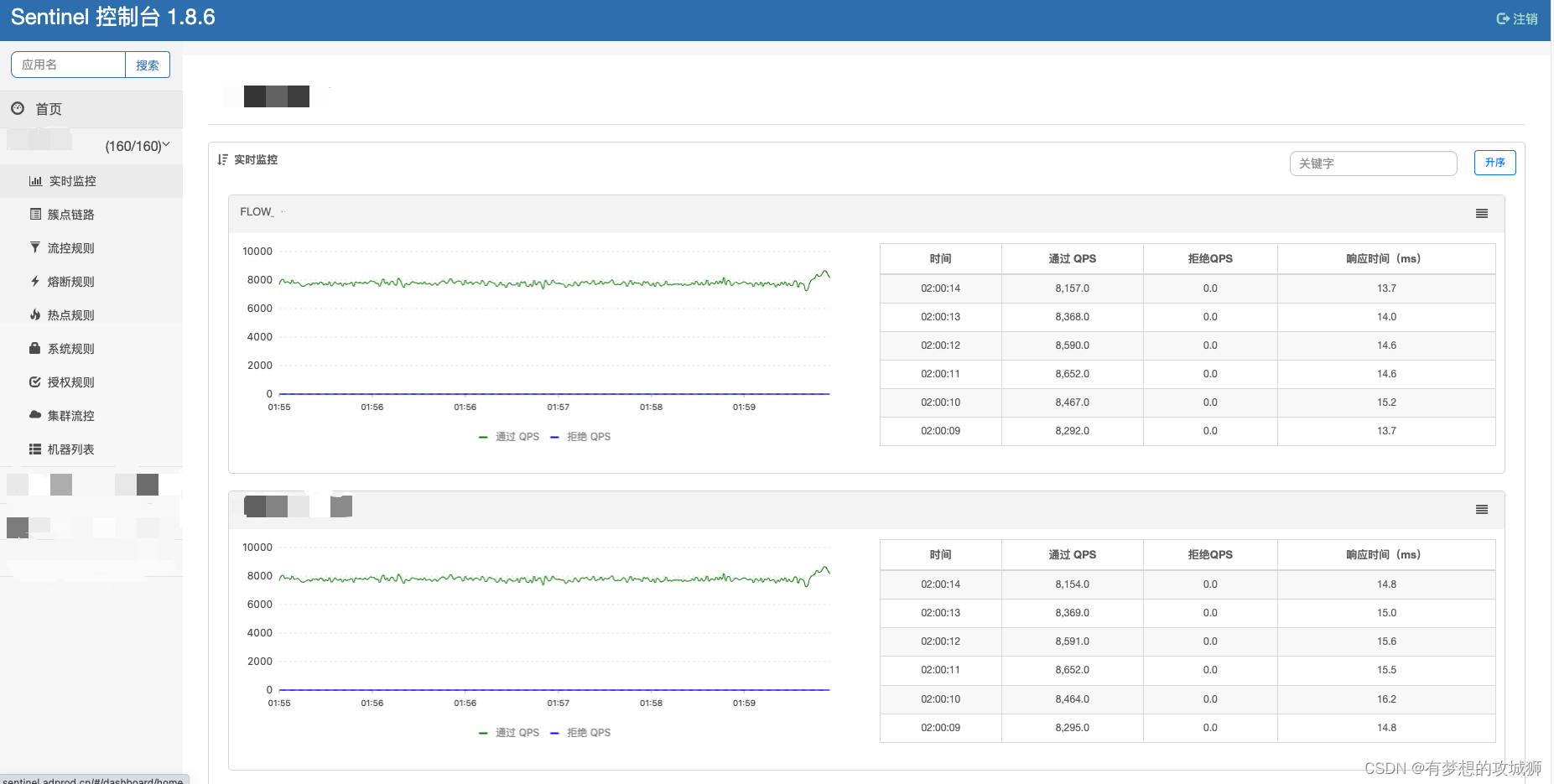Image resolution: width=1554 pixels, height=784 pixels.
Task: Click the 注销 logout icon
Action: (x=1503, y=18)
